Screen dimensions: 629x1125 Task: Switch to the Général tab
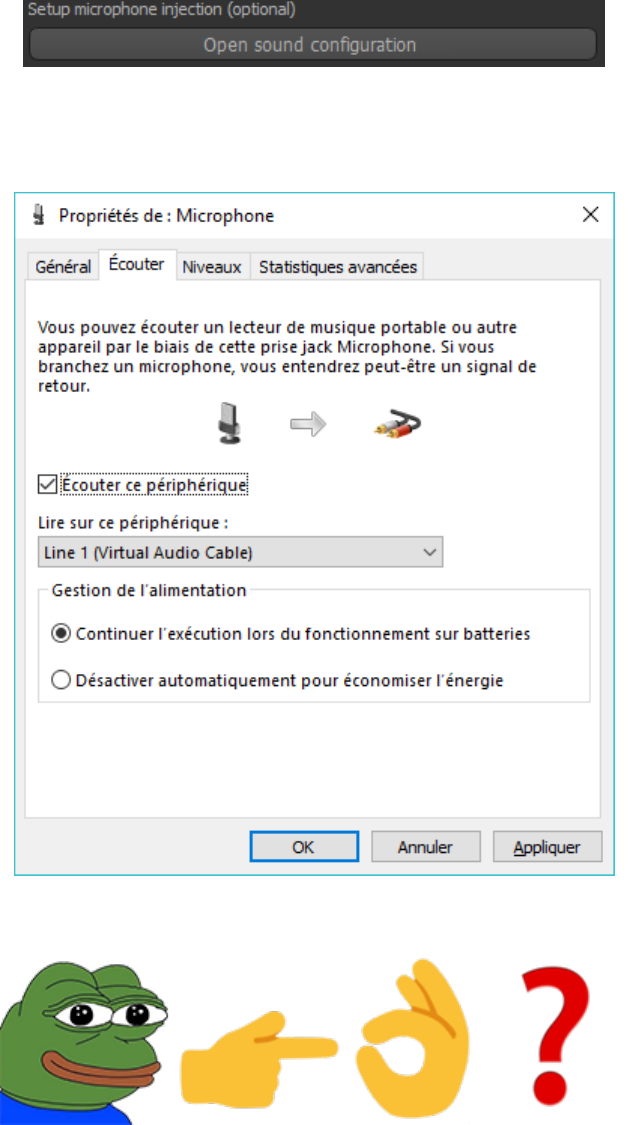(63, 267)
